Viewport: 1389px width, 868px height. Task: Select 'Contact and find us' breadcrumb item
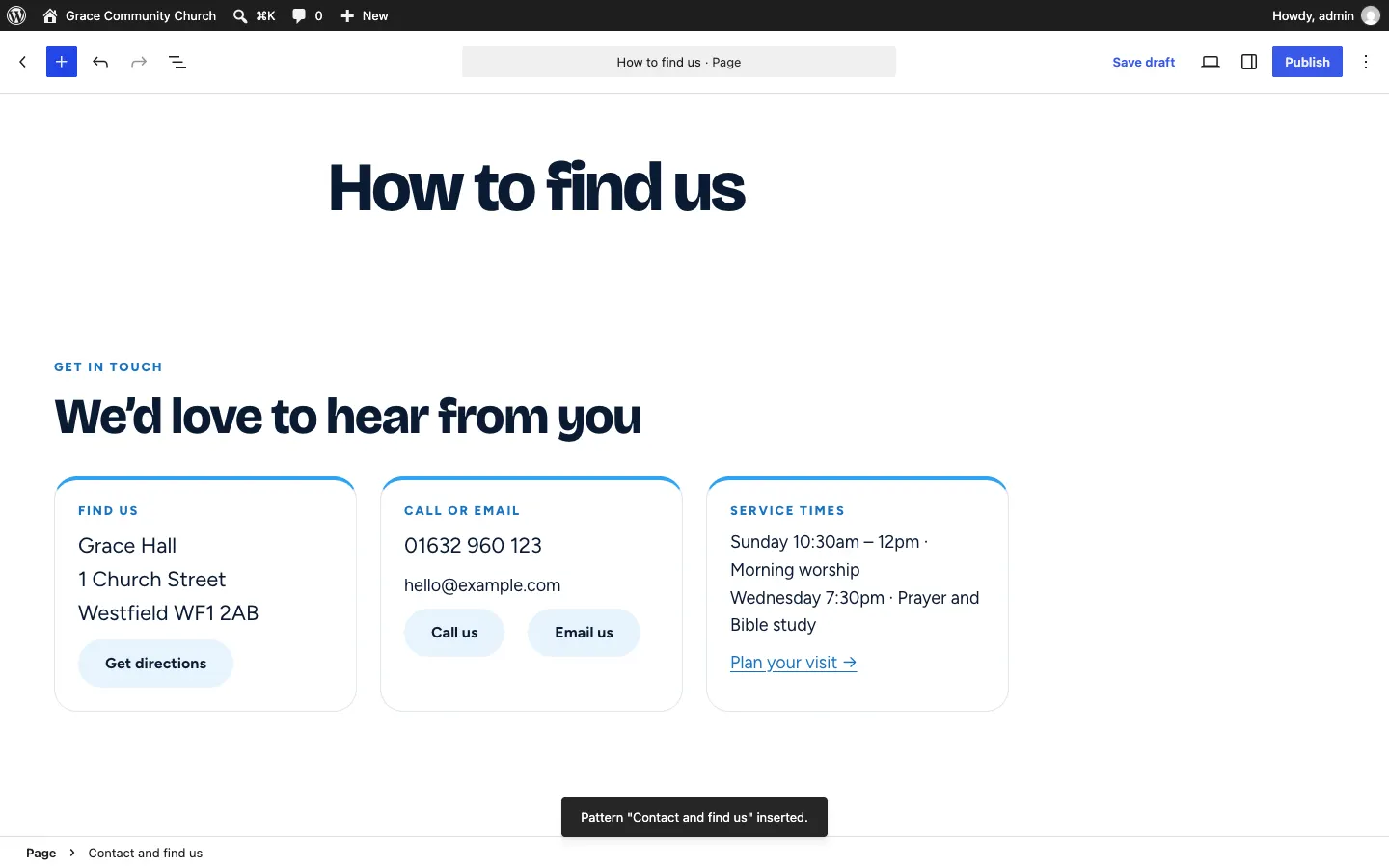(146, 853)
